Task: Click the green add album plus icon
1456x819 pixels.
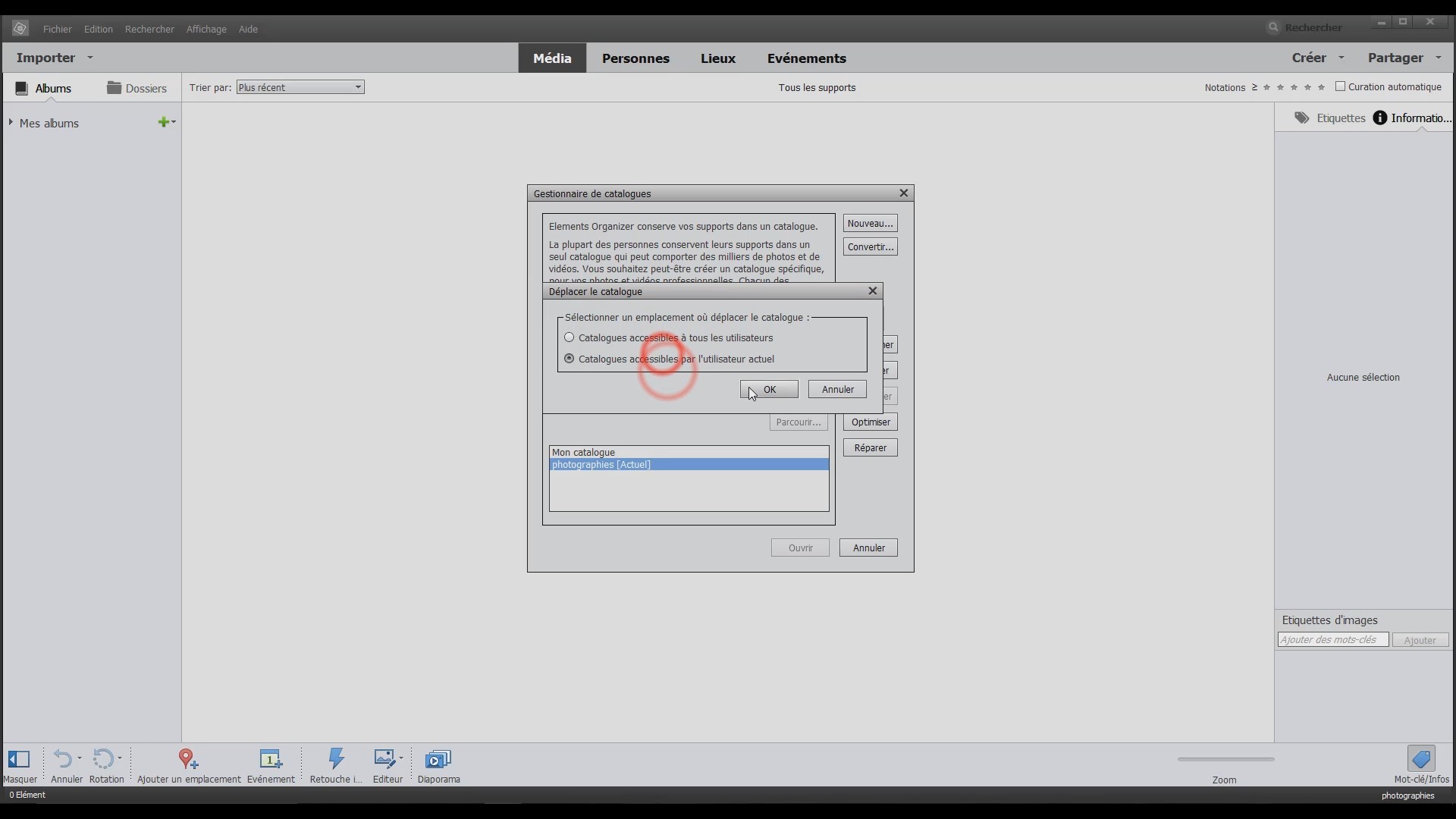Action: pyautogui.click(x=163, y=122)
